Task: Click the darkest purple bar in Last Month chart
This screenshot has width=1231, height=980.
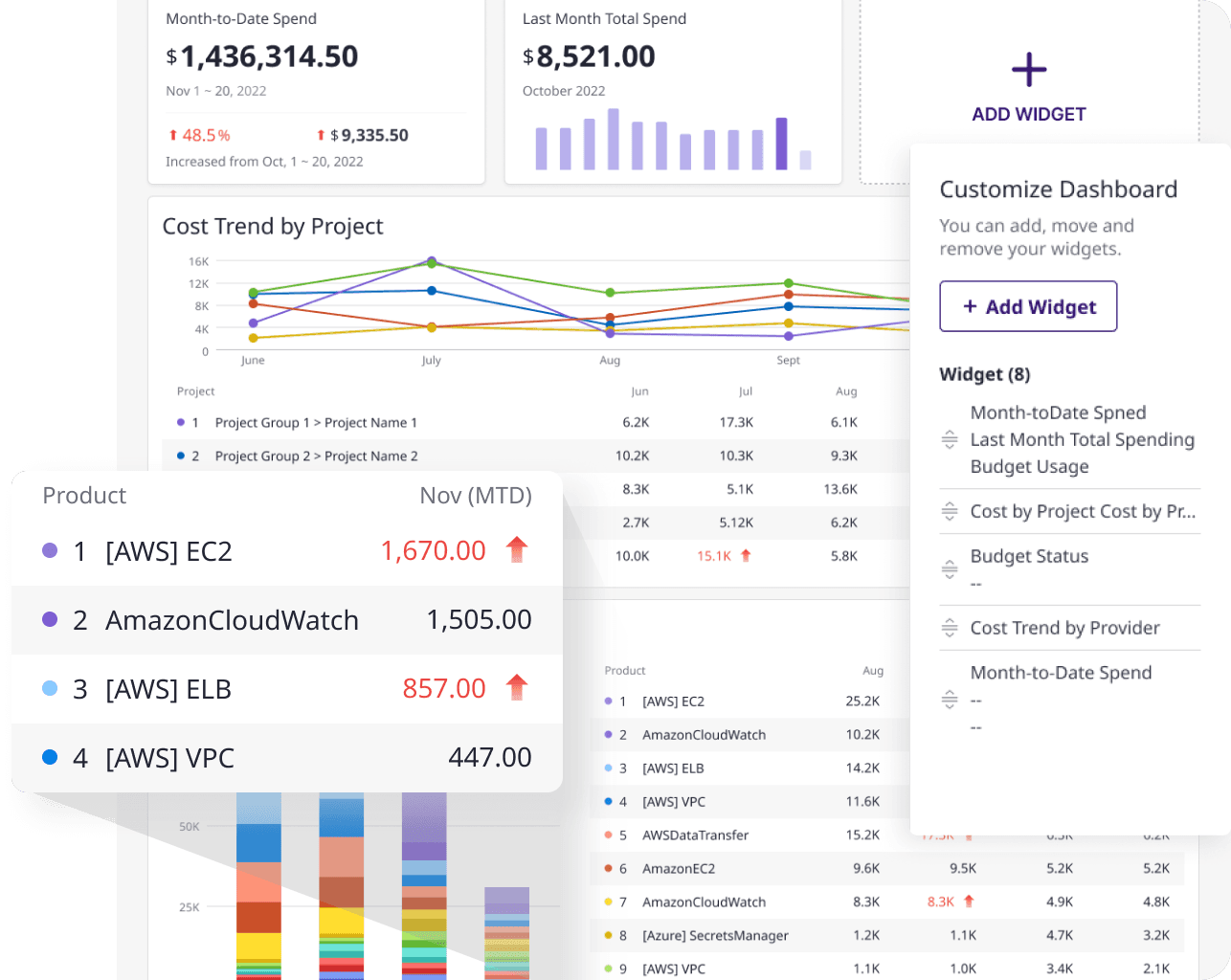Action: click(x=781, y=144)
